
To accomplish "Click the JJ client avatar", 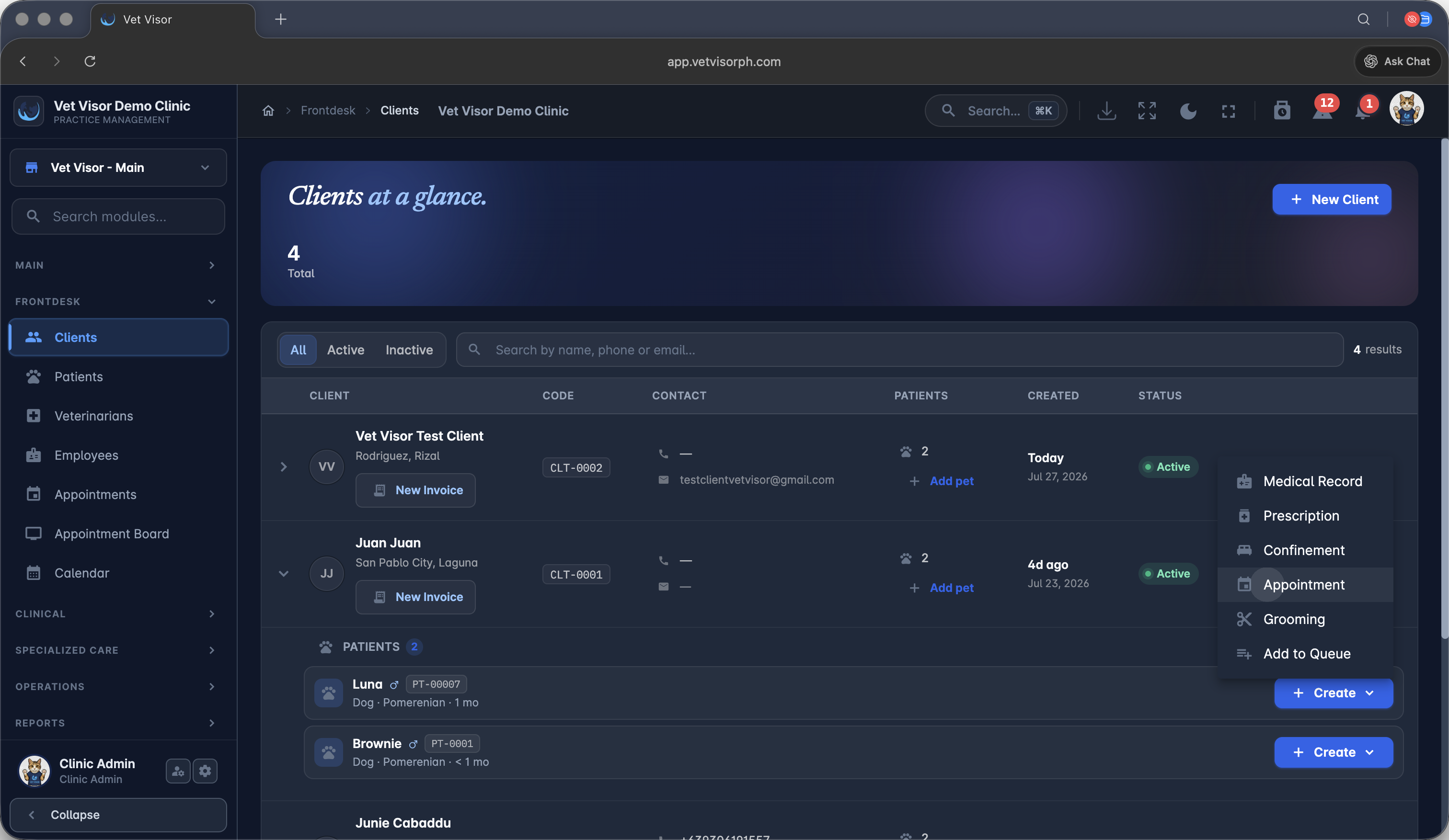I will tap(327, 573).
